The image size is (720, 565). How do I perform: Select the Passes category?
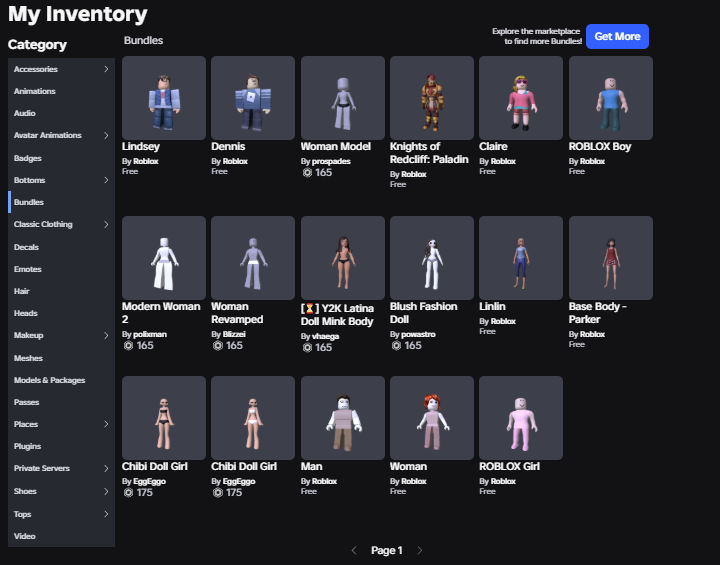coord(61,402)
